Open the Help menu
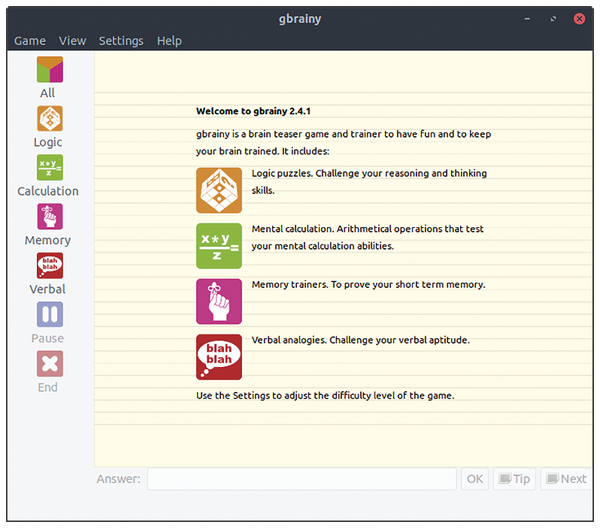Image resolution: width=600 pixels, height=528 pixels. (169, 41)
